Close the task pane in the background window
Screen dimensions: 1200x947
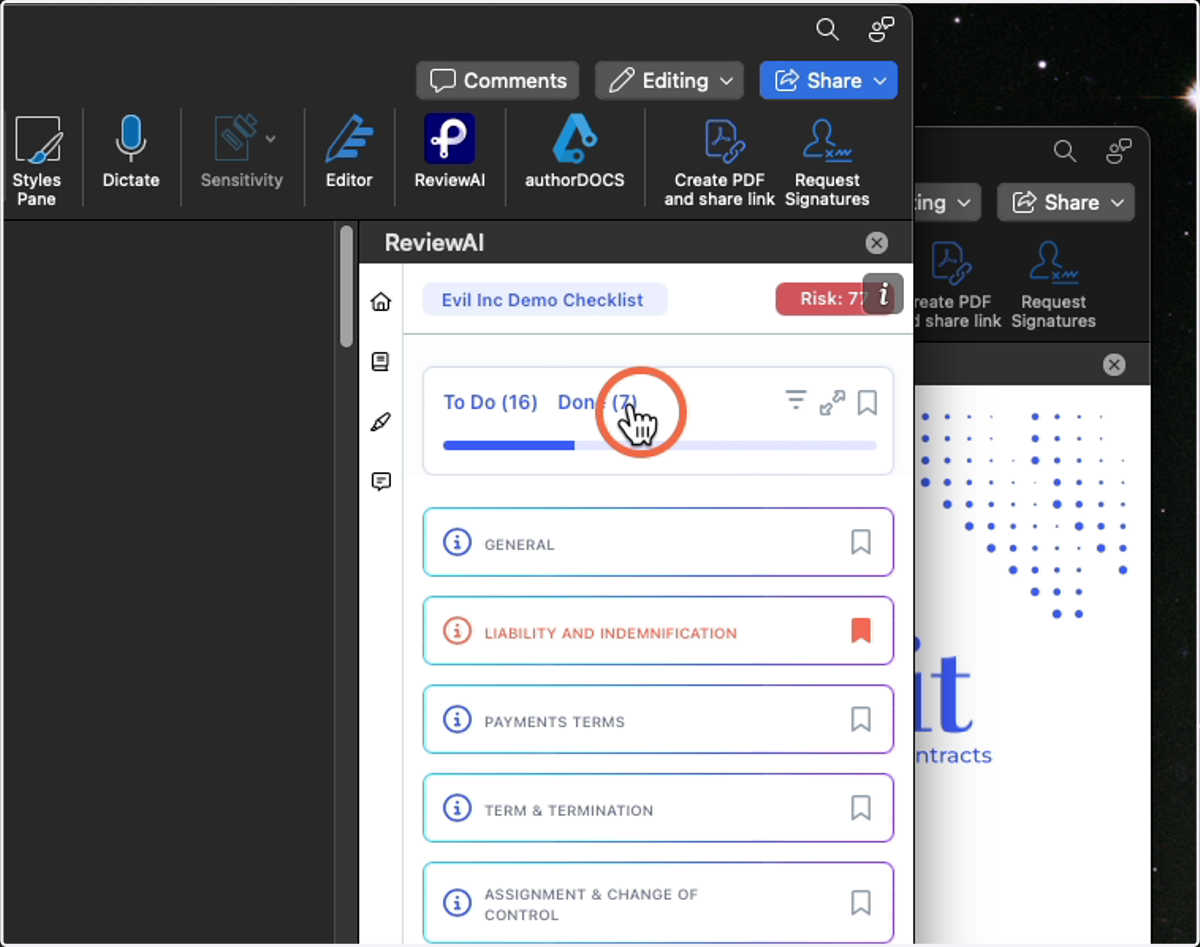point(1114,365)
